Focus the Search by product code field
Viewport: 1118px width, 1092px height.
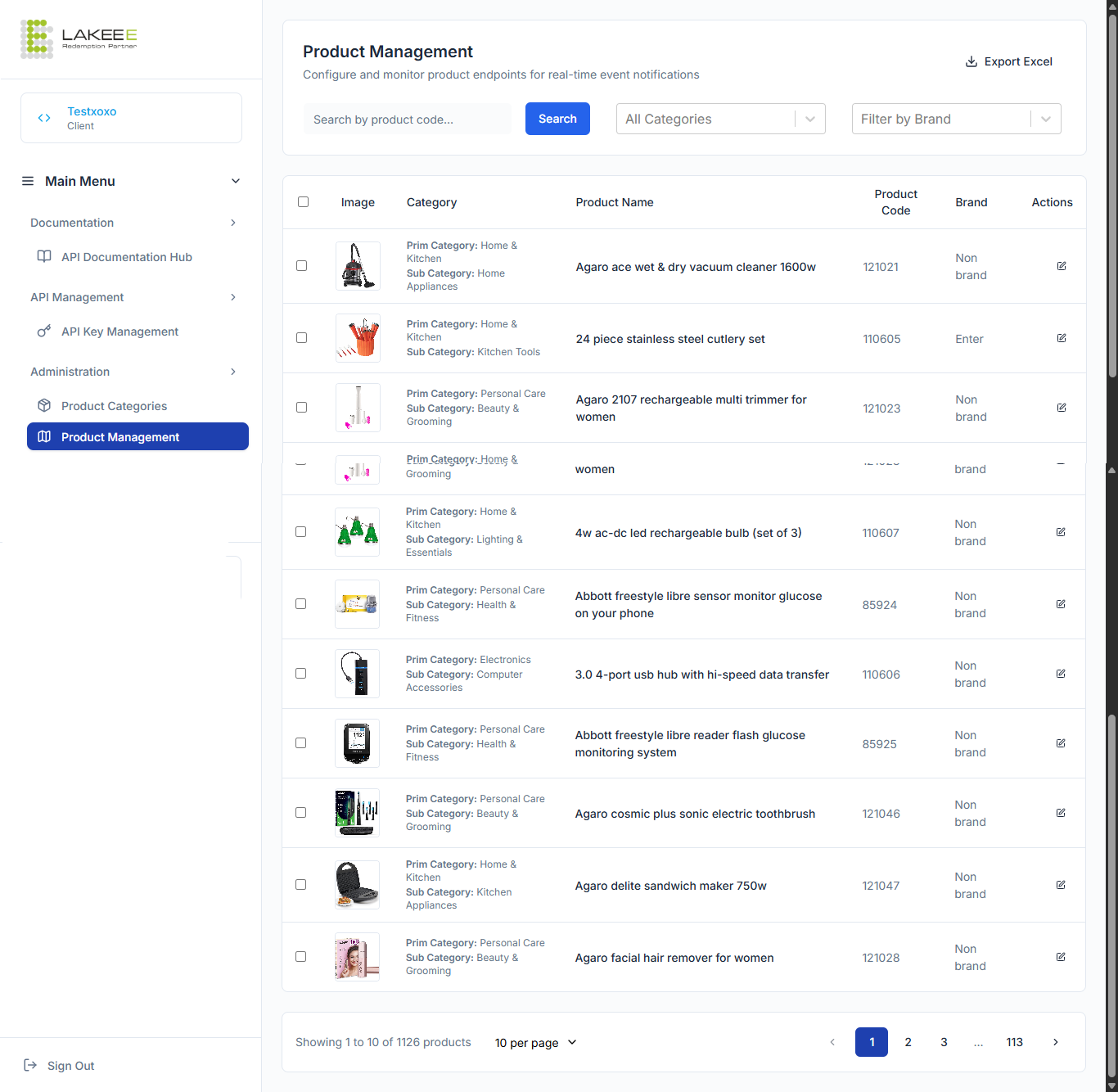[407, 120]
